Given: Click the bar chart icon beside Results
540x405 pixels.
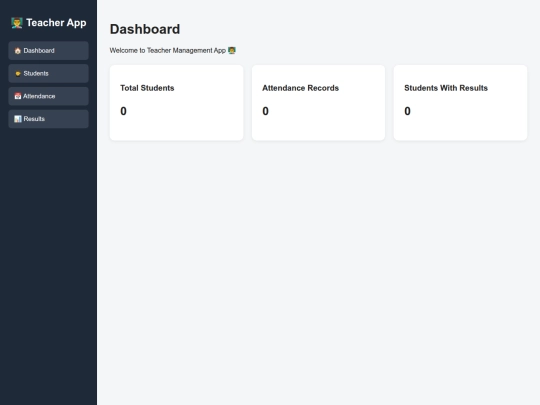Looking at the screenshot, I should (18, 119).
